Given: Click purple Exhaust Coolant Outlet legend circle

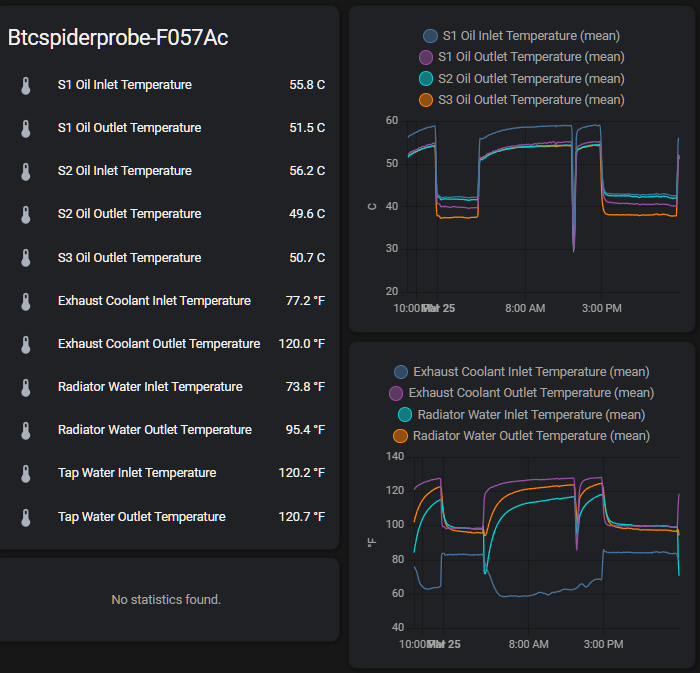Looking at the screenshot, I should click(396, 393).
